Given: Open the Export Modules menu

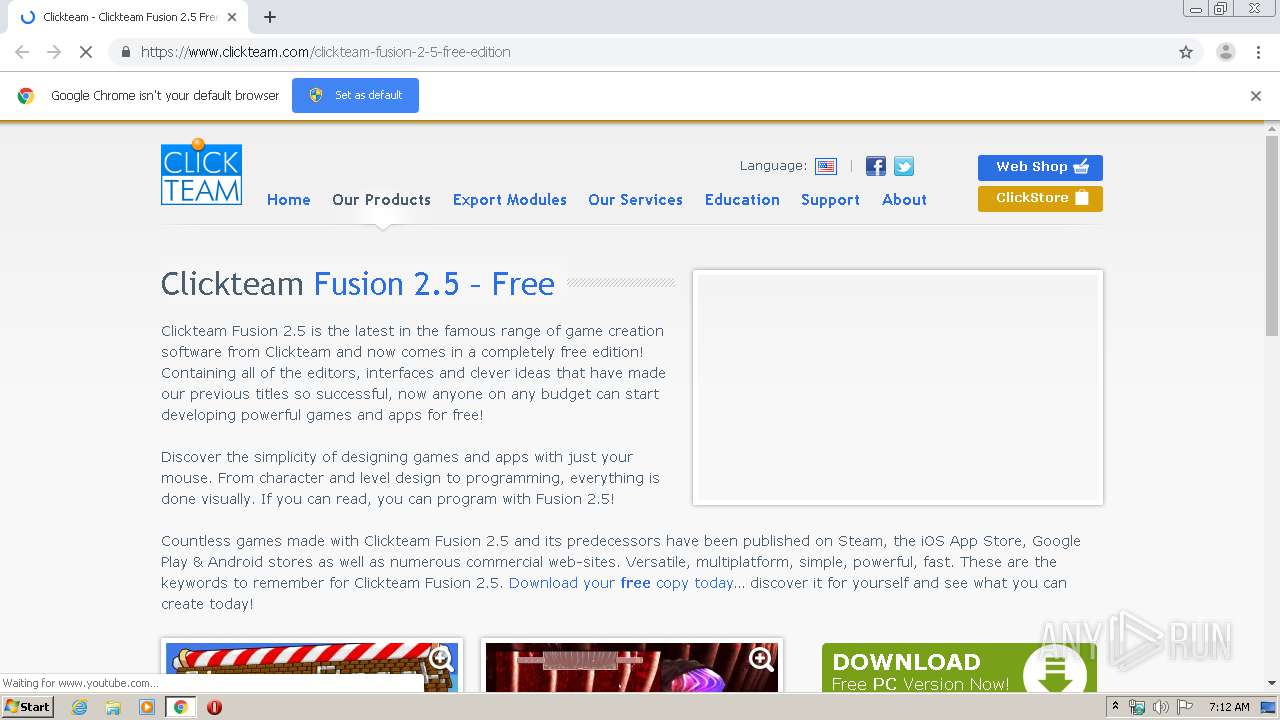Looking at the screenshot, I should [x=510, y=200].
